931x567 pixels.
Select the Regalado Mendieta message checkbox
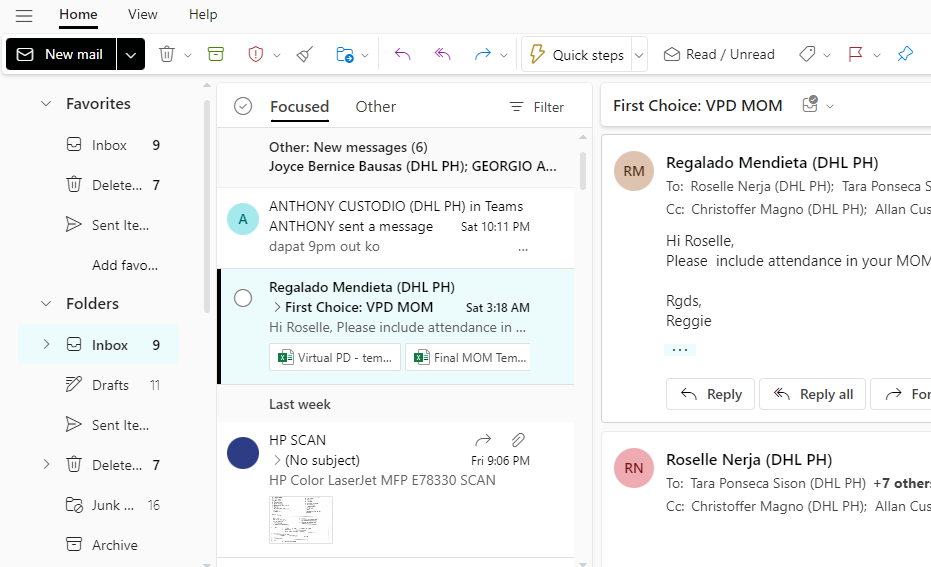(243, 298)
